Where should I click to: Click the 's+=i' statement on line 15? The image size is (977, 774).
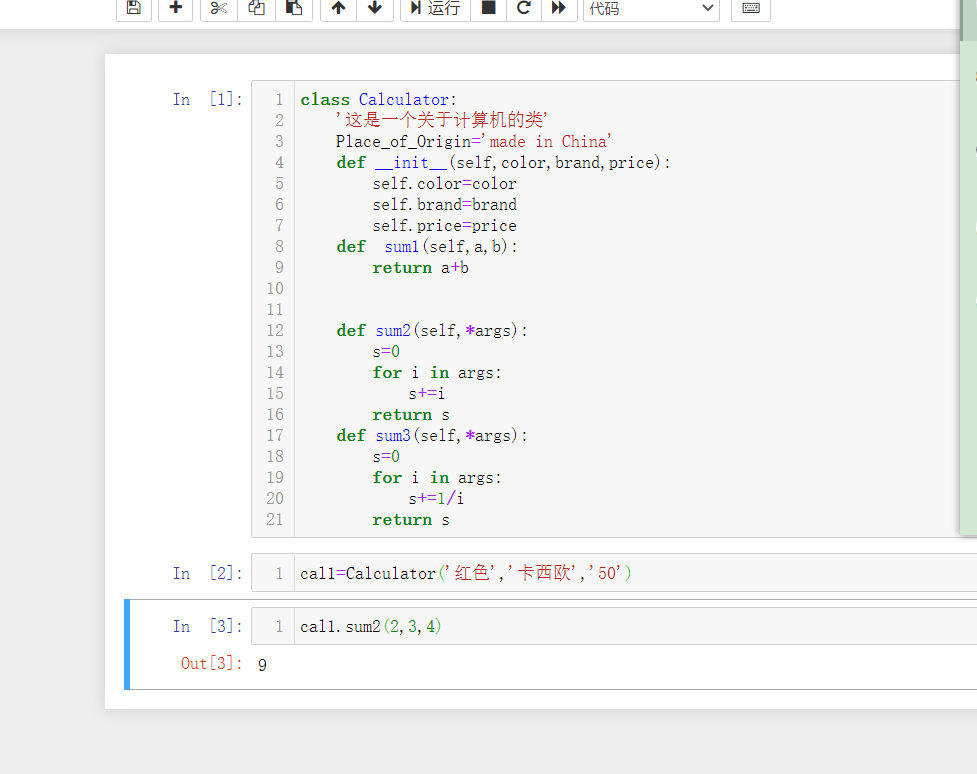427,394
